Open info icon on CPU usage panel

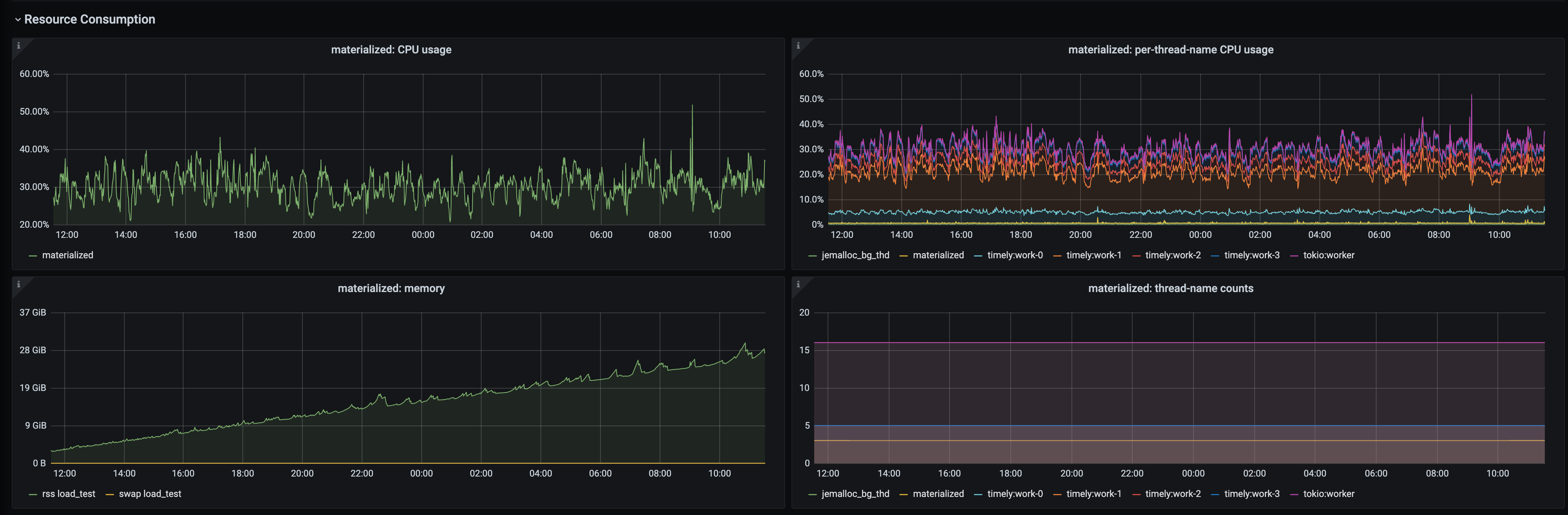[18, 46]
